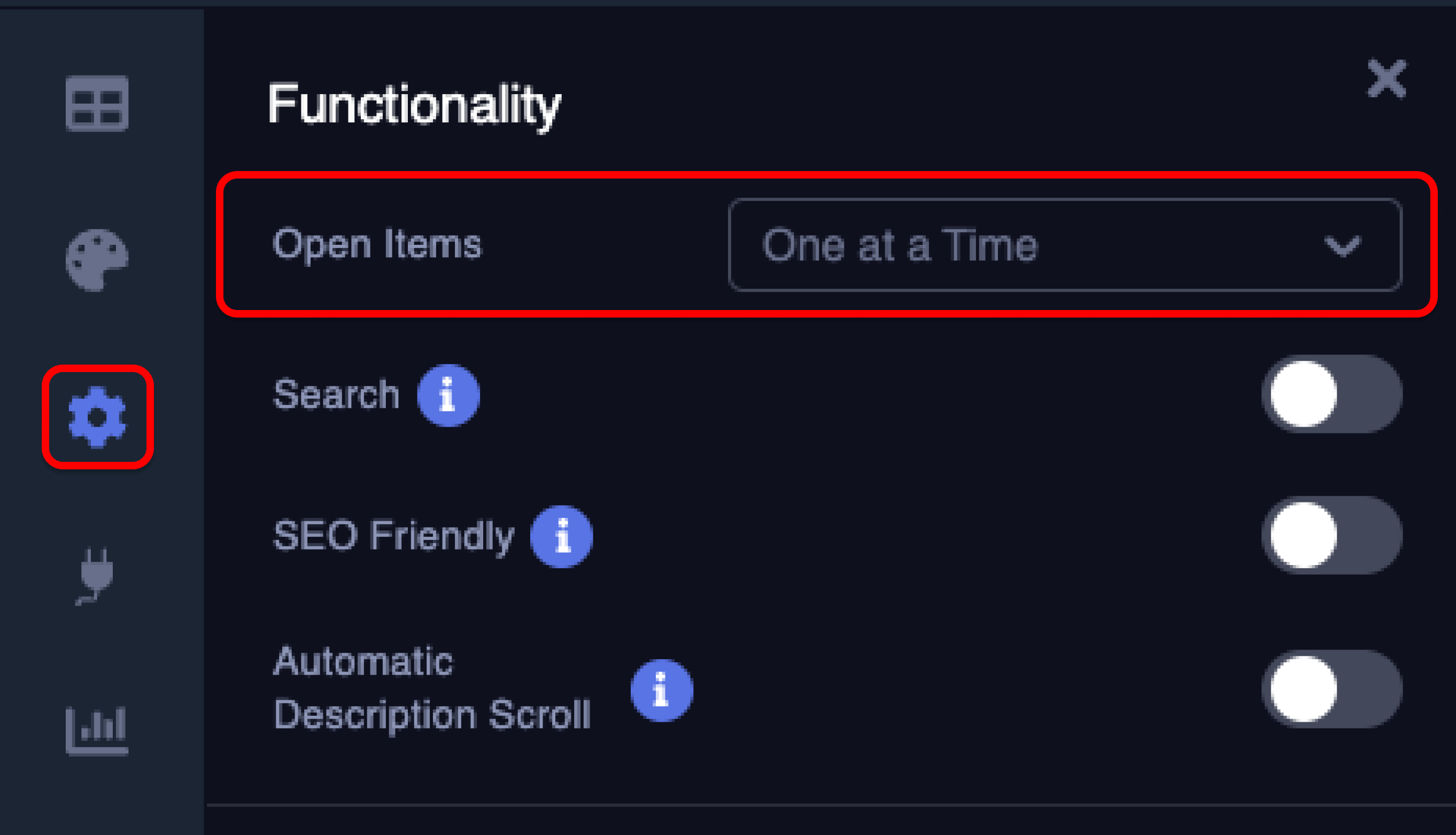Click the Open Items label
This screenshot has width=1456, height=835.
click(x=377, y=244)
